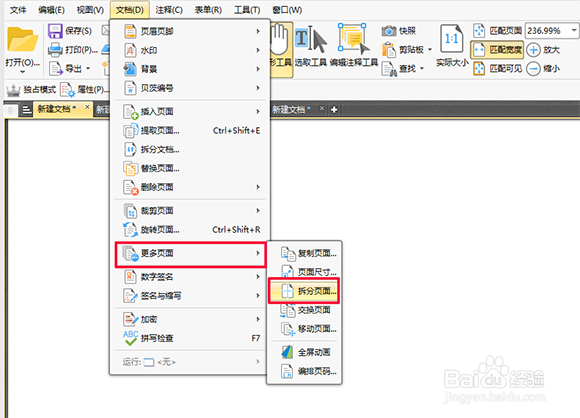580x418 pixels.
Task: Open the More Pages submenu
Action: 190,254
